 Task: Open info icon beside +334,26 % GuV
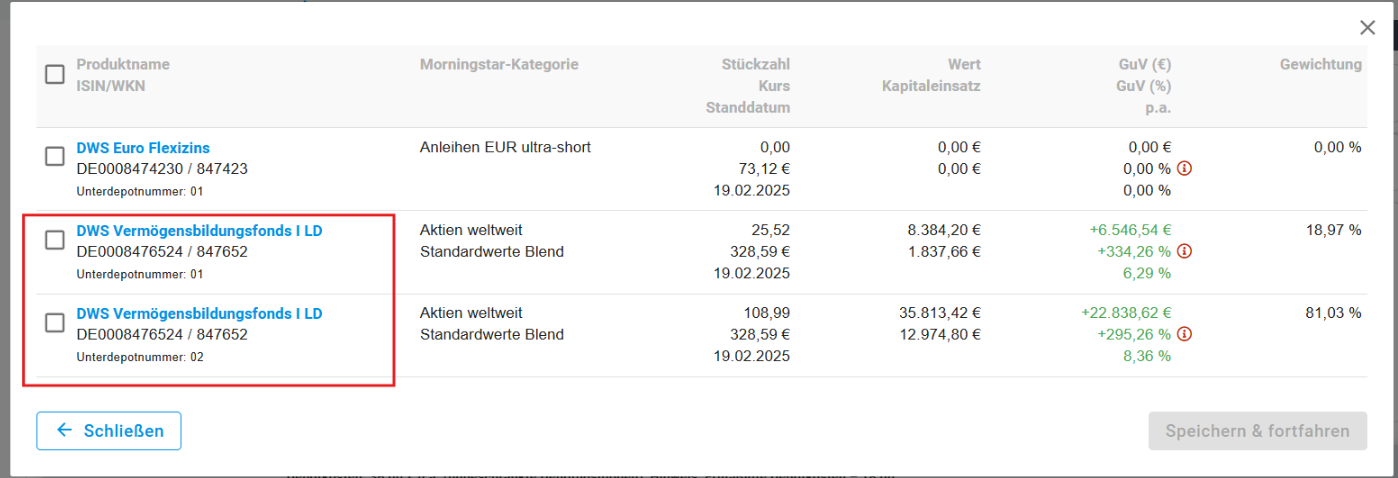[x=1185, y=252]
